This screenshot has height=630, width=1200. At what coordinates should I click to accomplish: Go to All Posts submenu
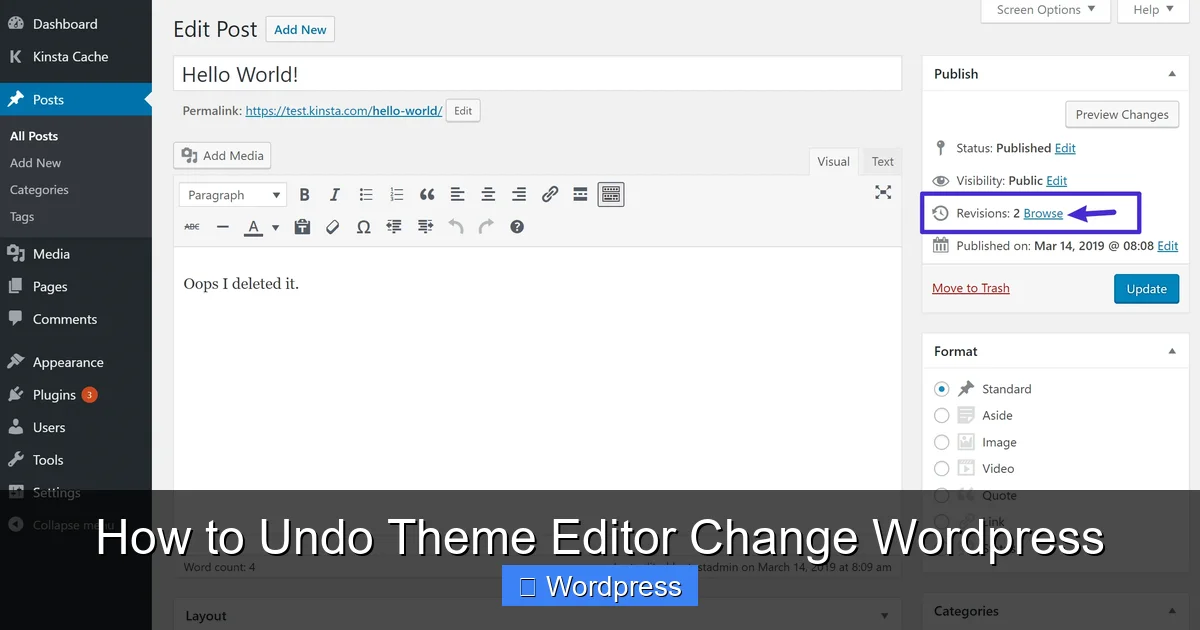34,136
